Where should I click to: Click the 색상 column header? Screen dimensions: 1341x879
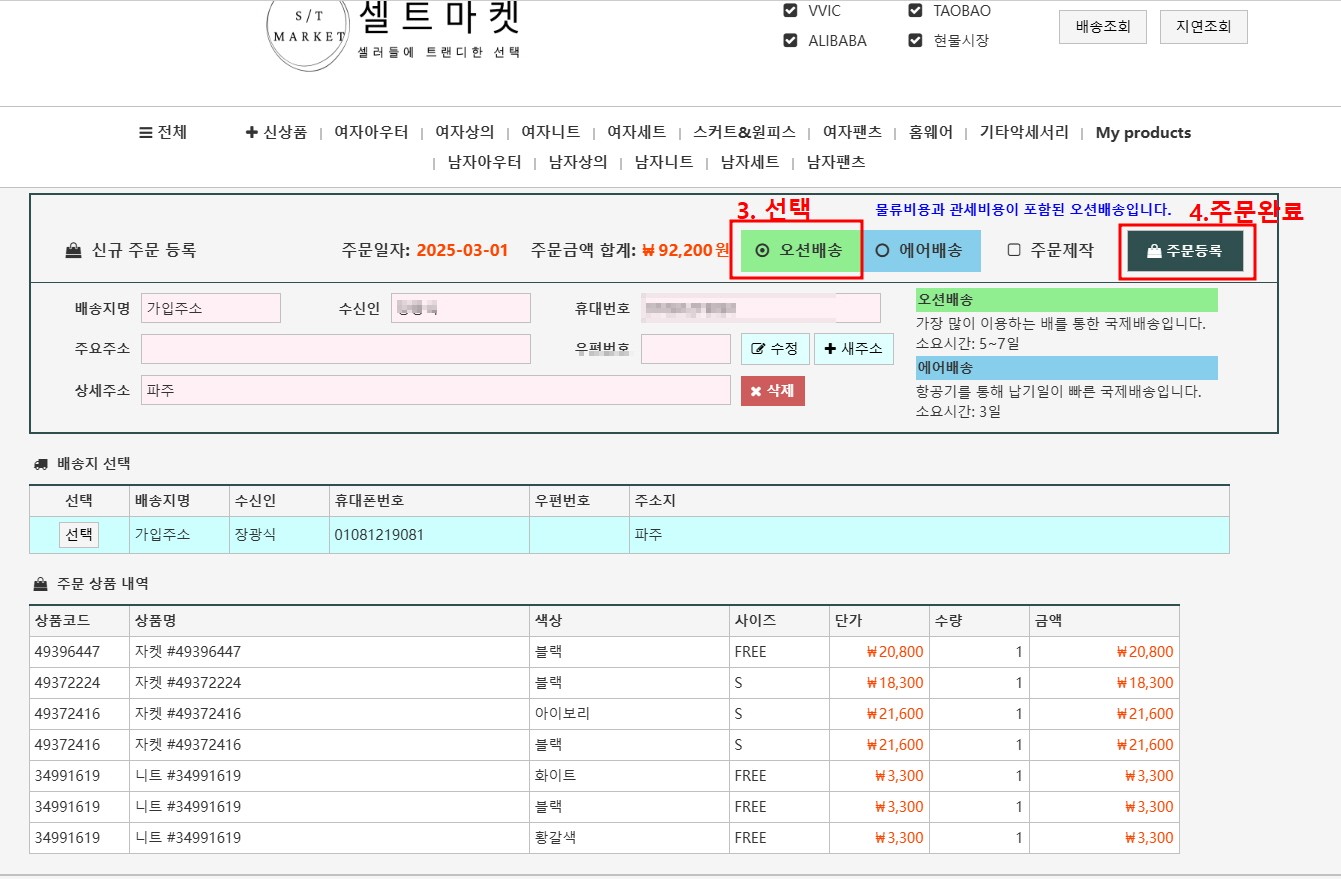pos(630,621)
